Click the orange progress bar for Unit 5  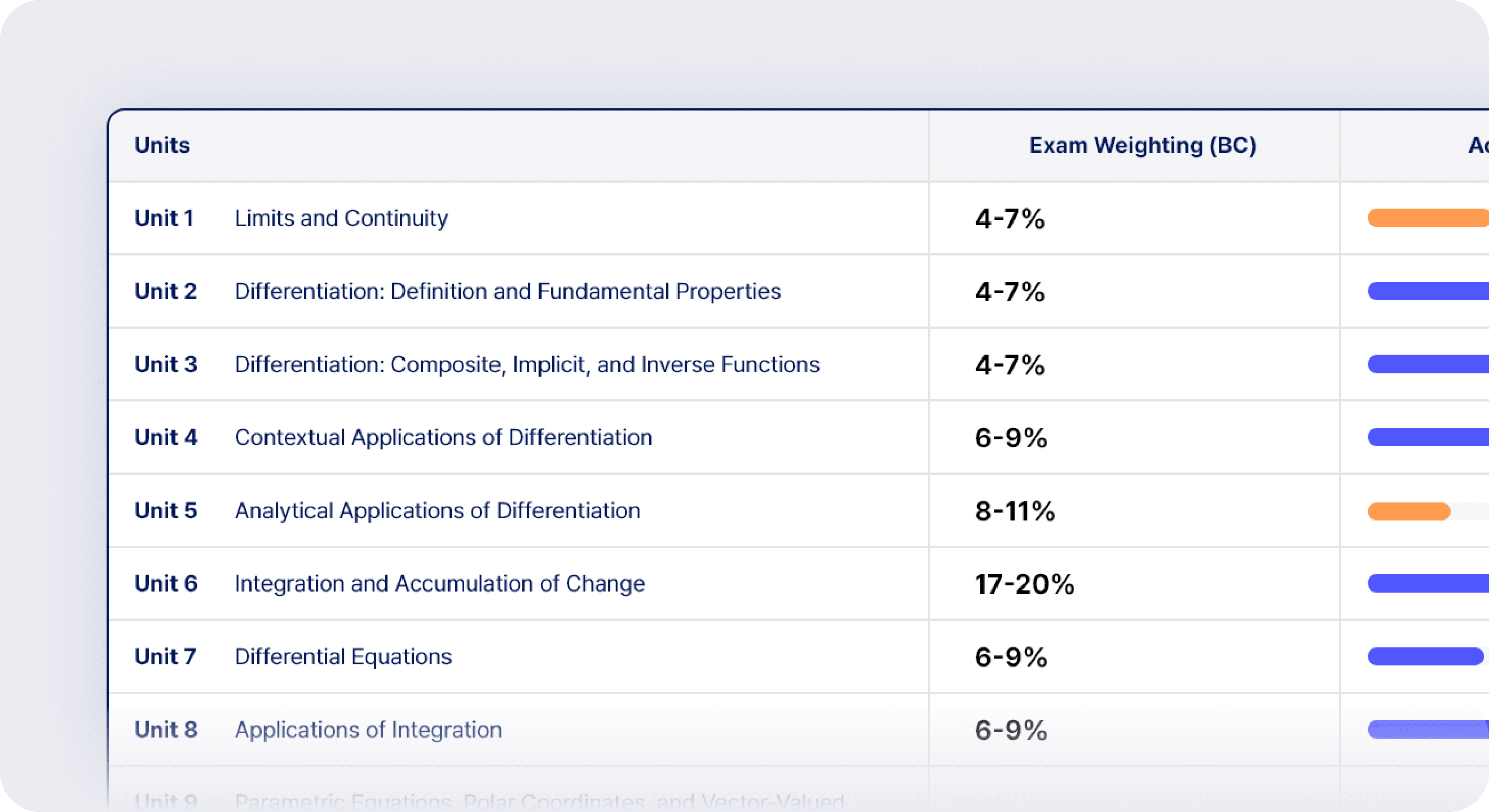1409,511
